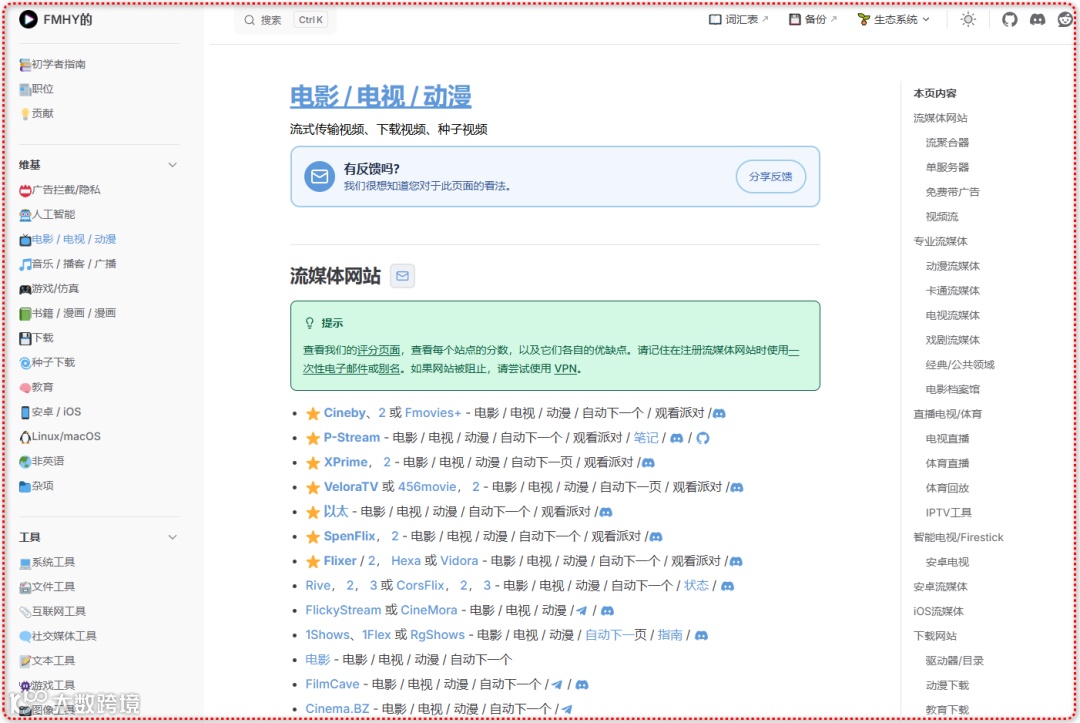Open the Flixer link
Screen dimensions: 1080x723
pos(340,561)
